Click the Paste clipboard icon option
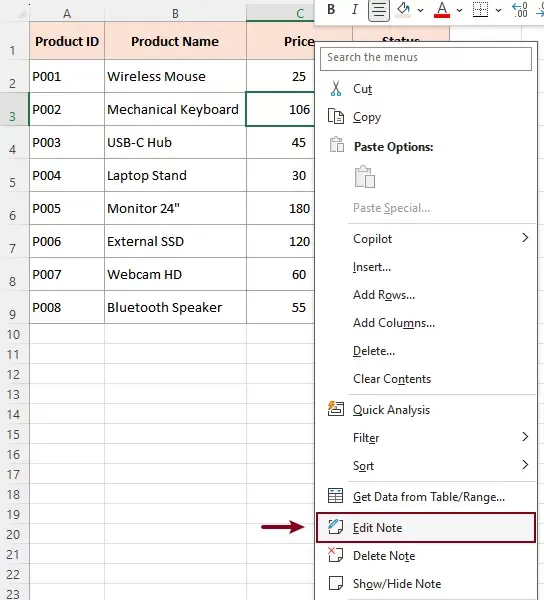The image size is (544, 600). coord(365,177)
